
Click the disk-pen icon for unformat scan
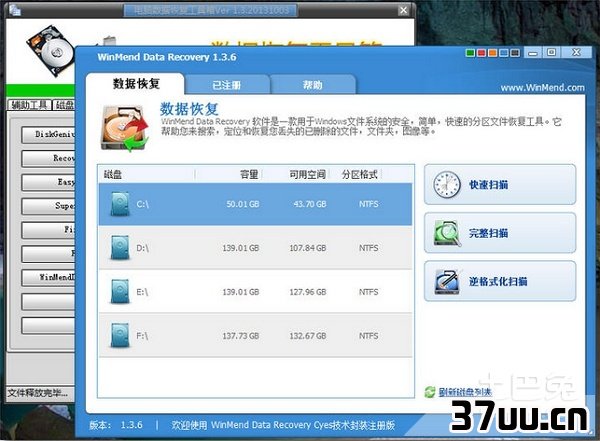(447, 282)
